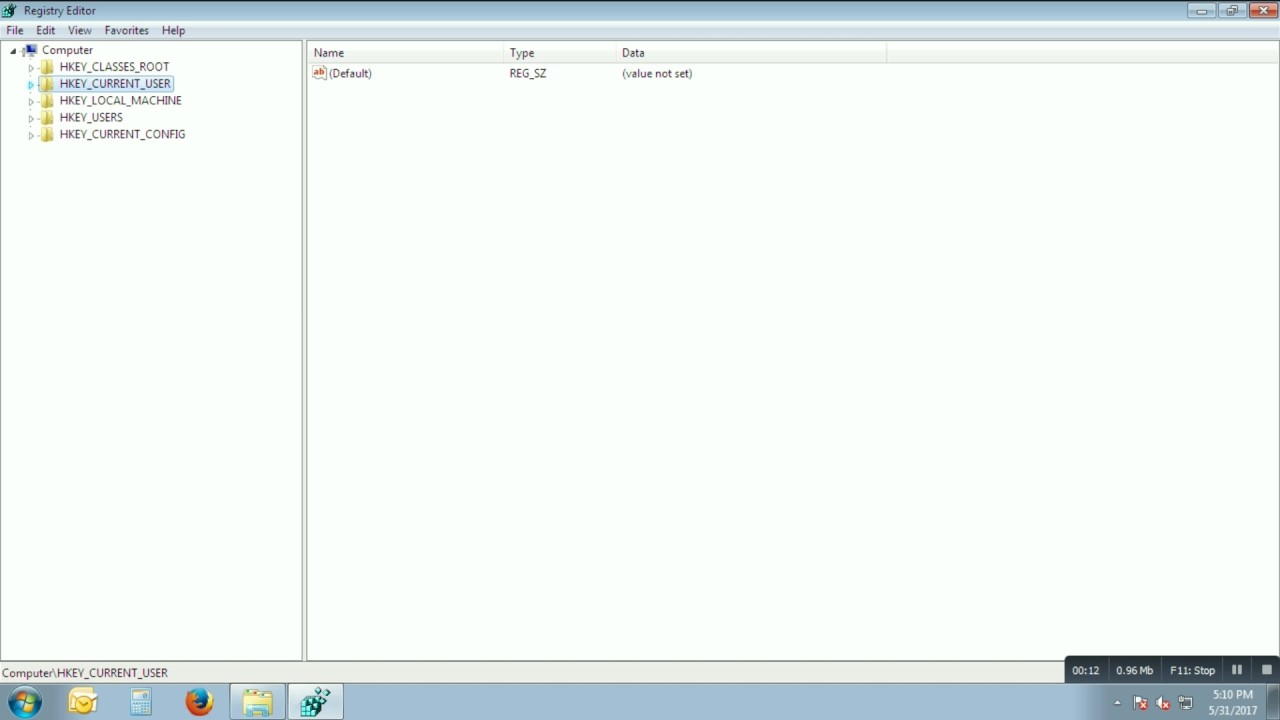Screen dimensions: 1280x720
Task: Click the (value not set) data cell
Action: pos(657,73)
